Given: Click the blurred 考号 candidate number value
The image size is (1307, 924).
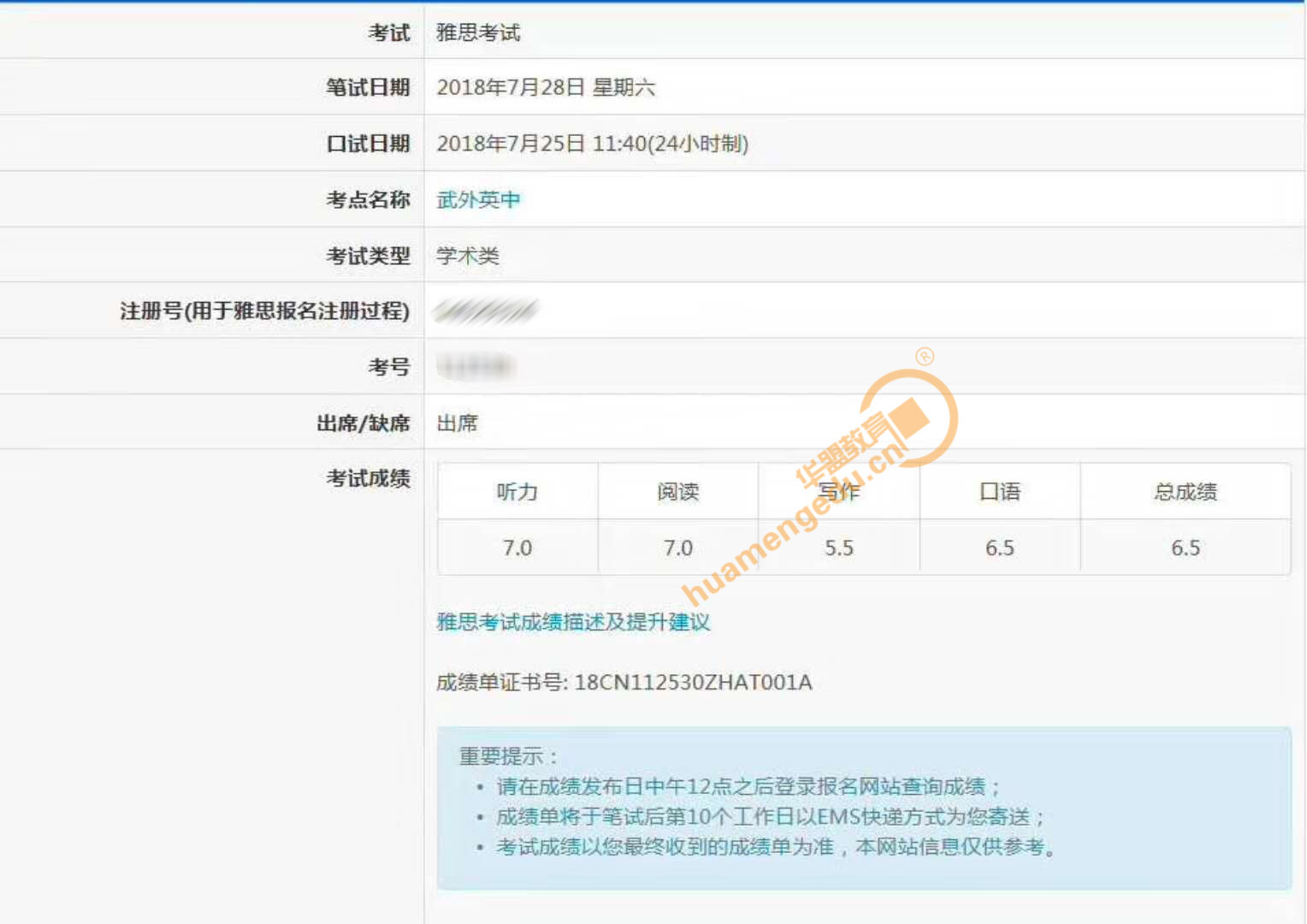Looking at the screenshot, I should tap(476, 367).
